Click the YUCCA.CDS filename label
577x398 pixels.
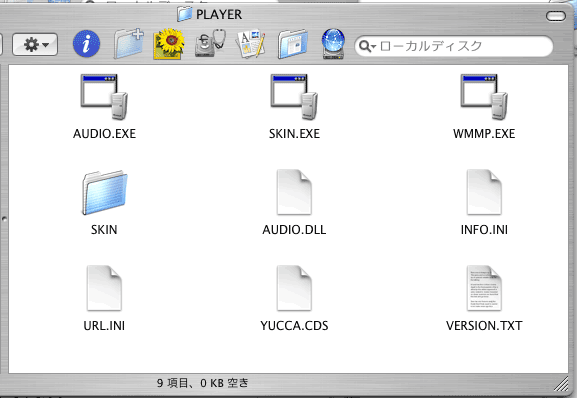click(294, 326)
